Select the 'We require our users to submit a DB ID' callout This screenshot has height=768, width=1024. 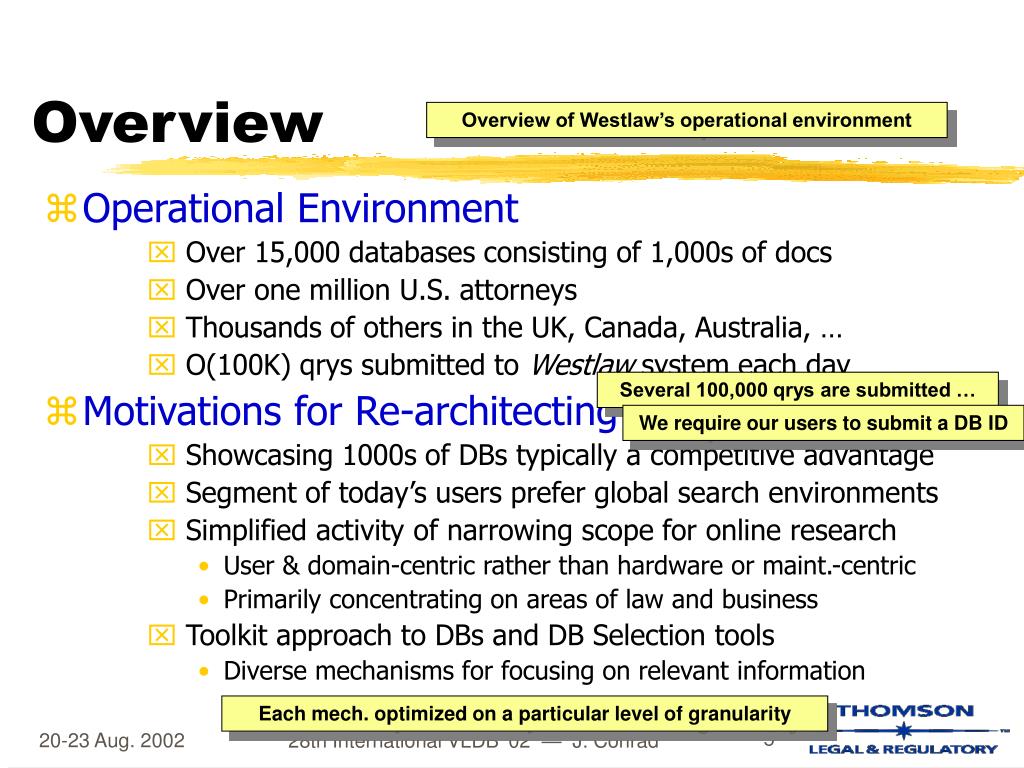[824, 423]
